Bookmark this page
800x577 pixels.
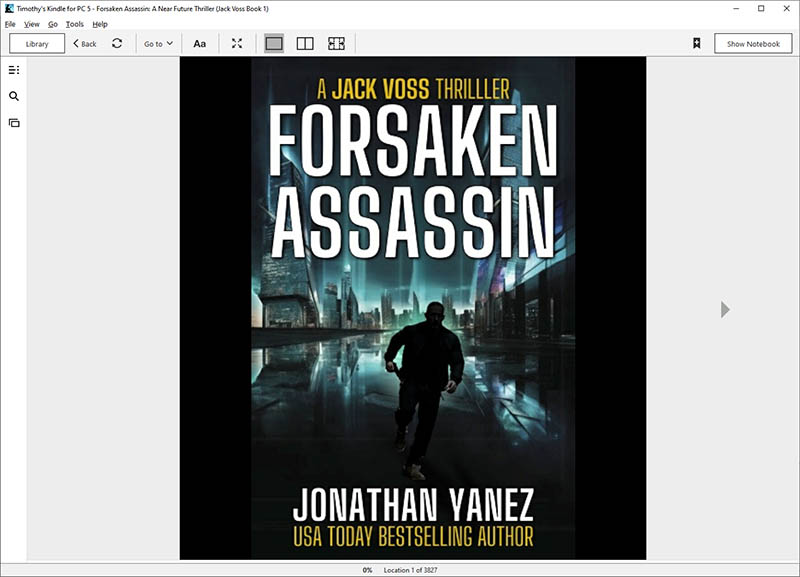[696, 44]
